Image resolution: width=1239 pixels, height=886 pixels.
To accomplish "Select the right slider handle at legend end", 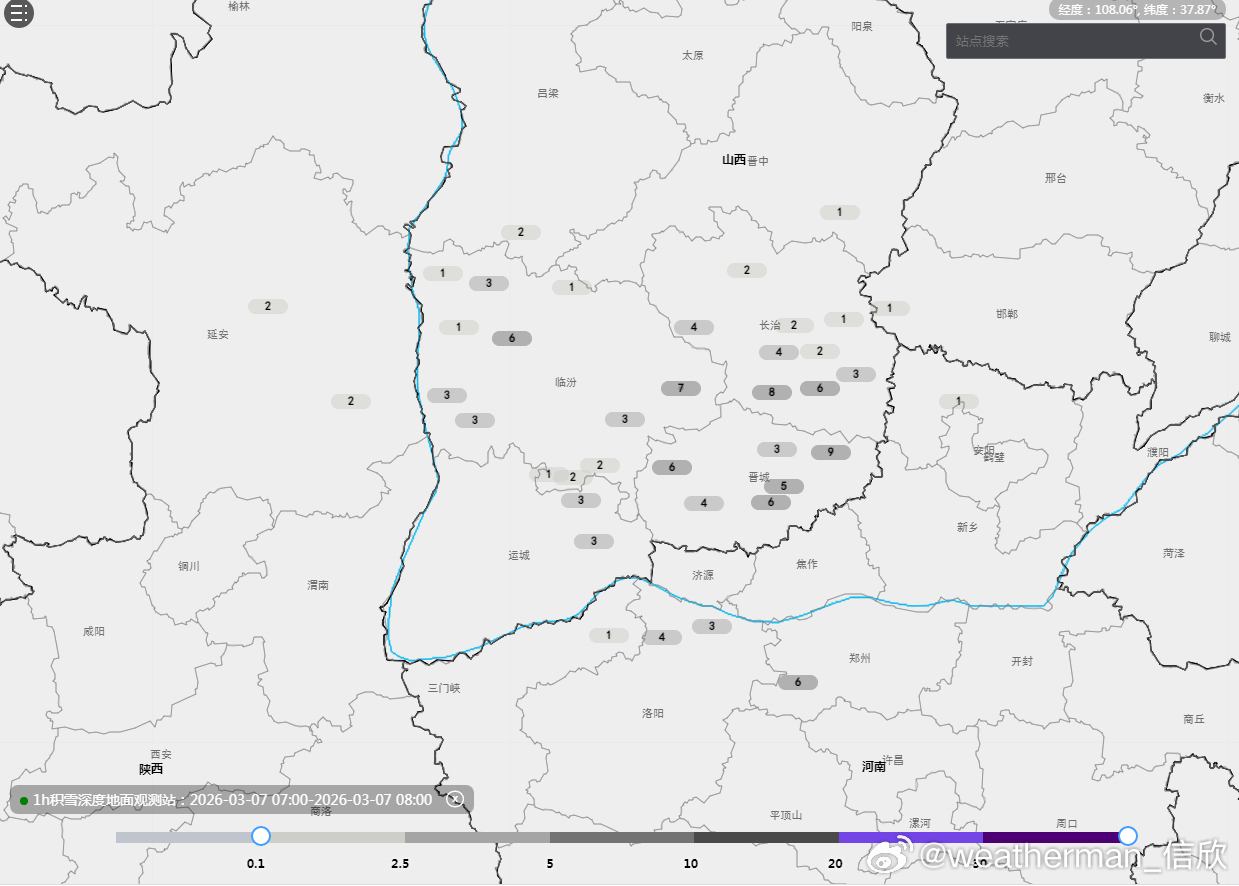I will pos(1128,836).
